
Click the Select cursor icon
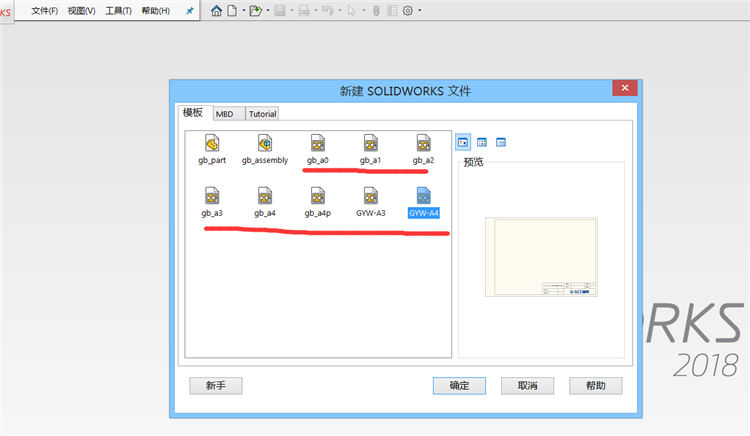click(352, 11)
